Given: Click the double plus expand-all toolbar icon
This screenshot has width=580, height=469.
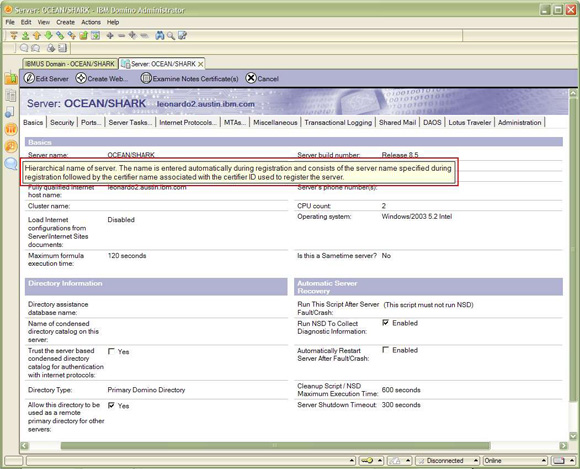Looking at the screenshot, I should point(133,36).
